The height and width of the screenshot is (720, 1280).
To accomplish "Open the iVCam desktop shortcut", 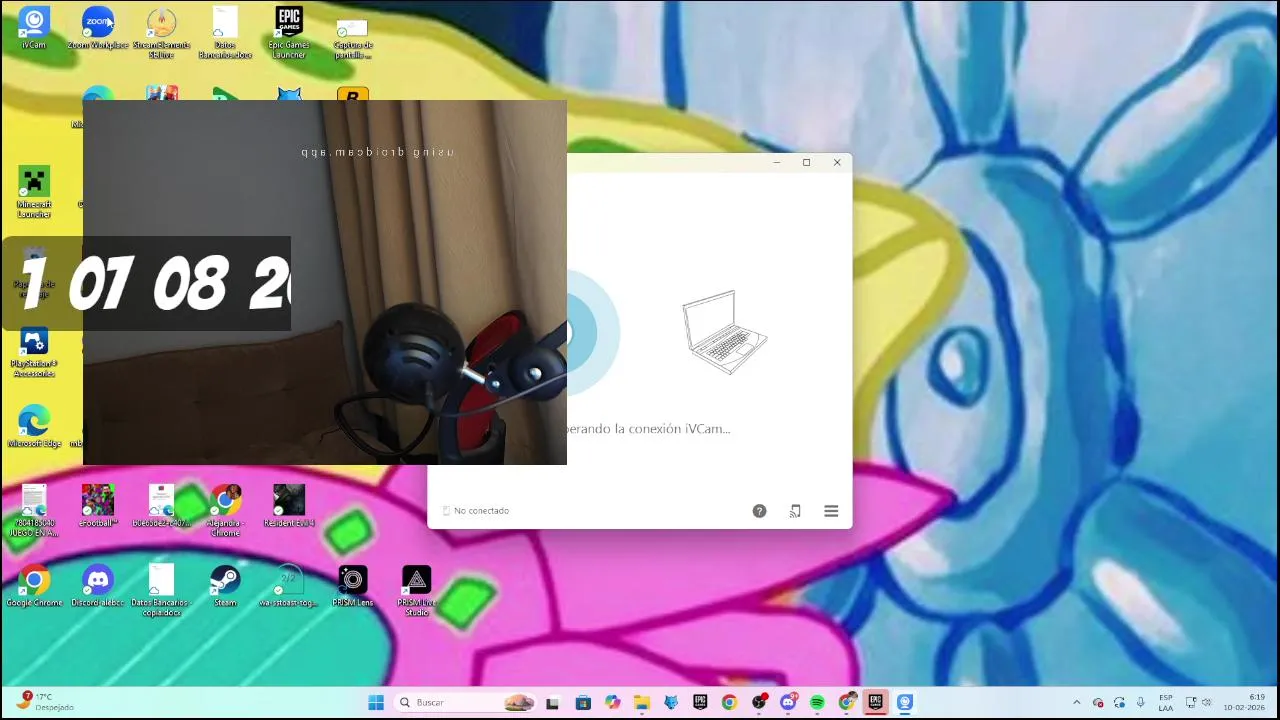I will point(34,28).
